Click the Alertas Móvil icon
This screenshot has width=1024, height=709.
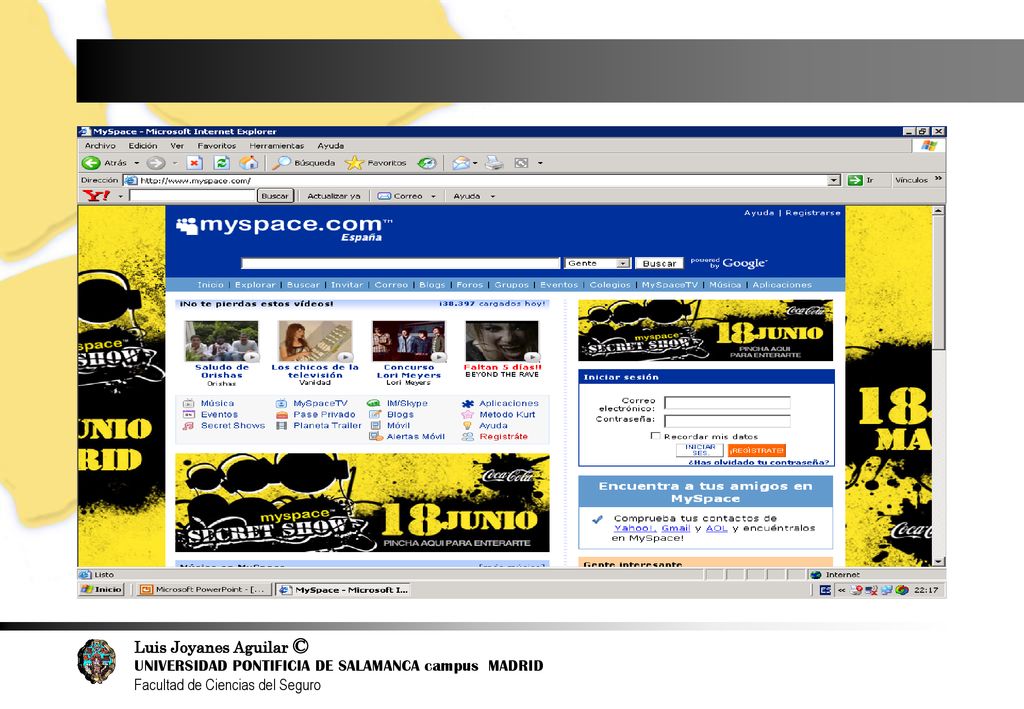click(x=376, y=437)
